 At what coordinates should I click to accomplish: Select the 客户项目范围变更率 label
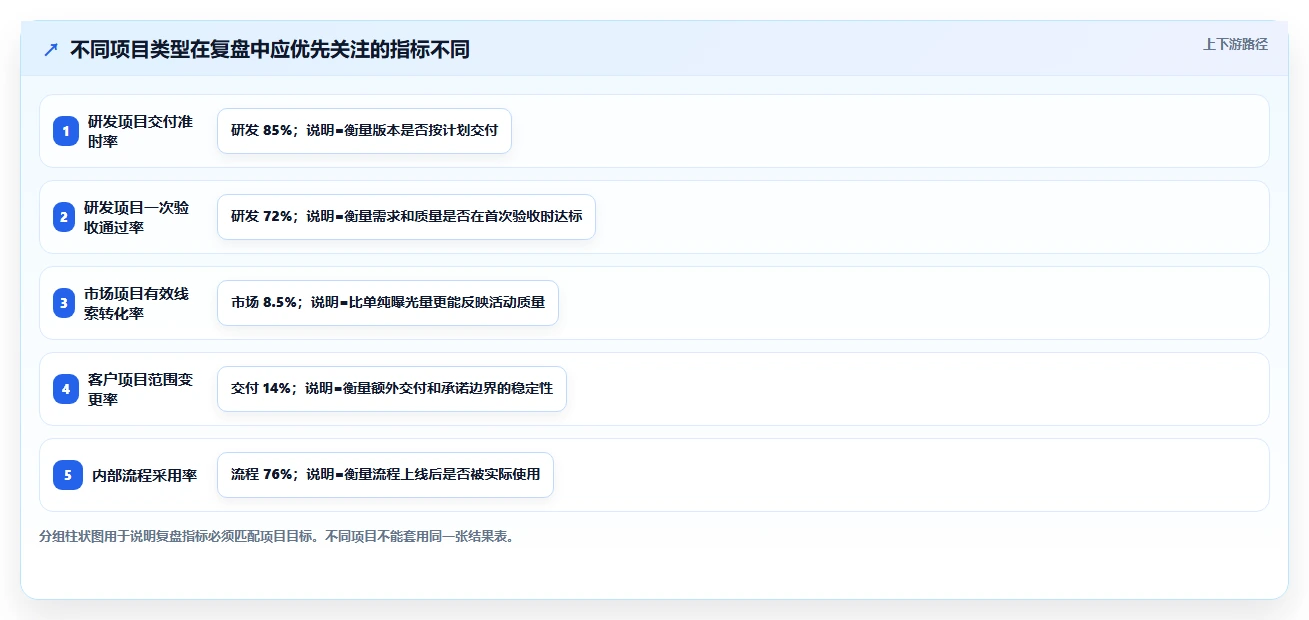pos(140,389)
